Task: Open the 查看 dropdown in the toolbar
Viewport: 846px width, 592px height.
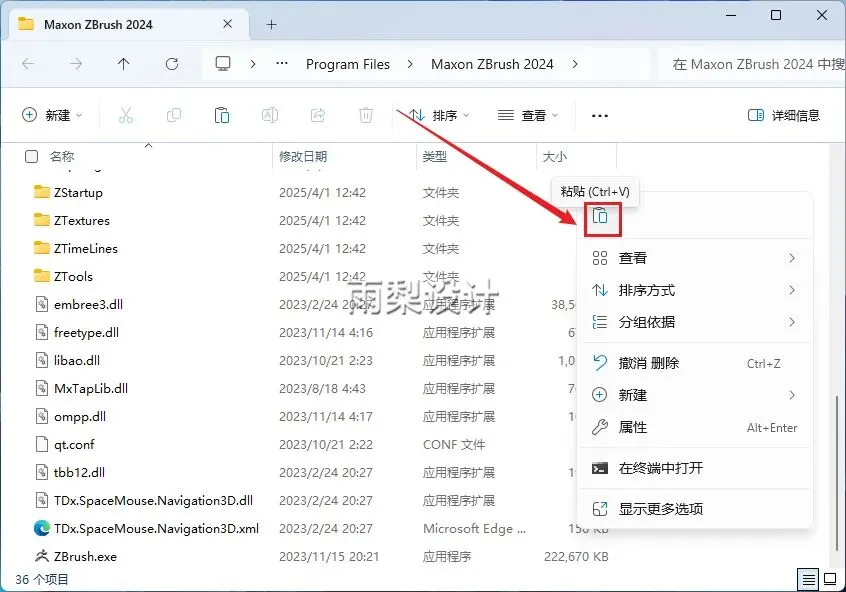Action: (x=528, y=115)
